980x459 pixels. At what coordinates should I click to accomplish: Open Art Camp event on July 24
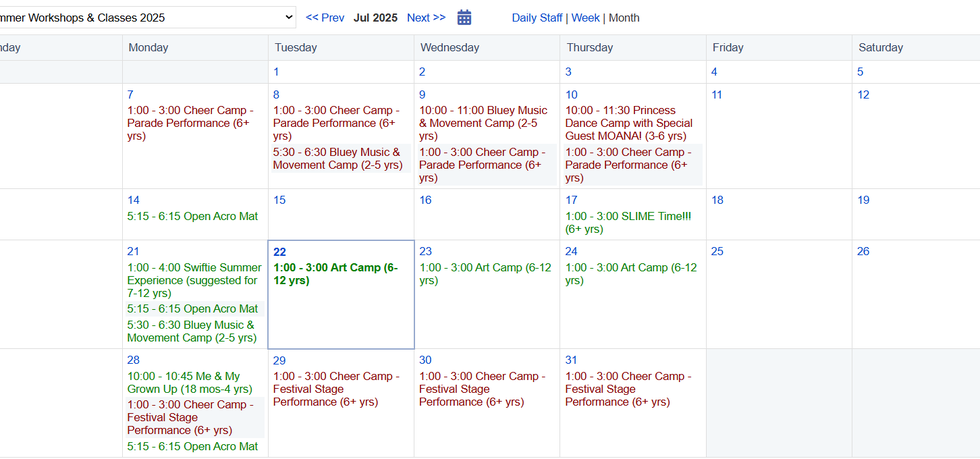631,274
